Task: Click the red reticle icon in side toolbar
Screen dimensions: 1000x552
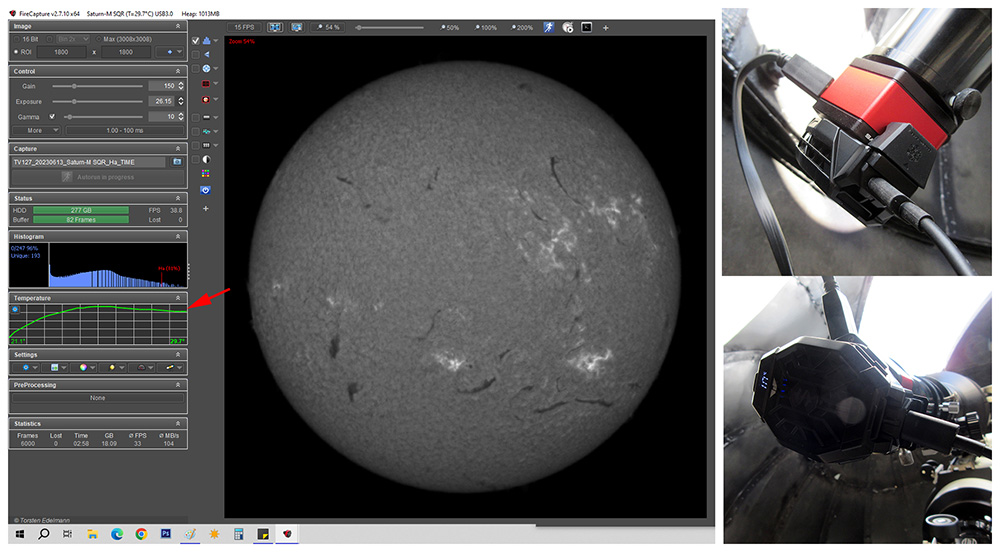Action: (x=206, y=100)
